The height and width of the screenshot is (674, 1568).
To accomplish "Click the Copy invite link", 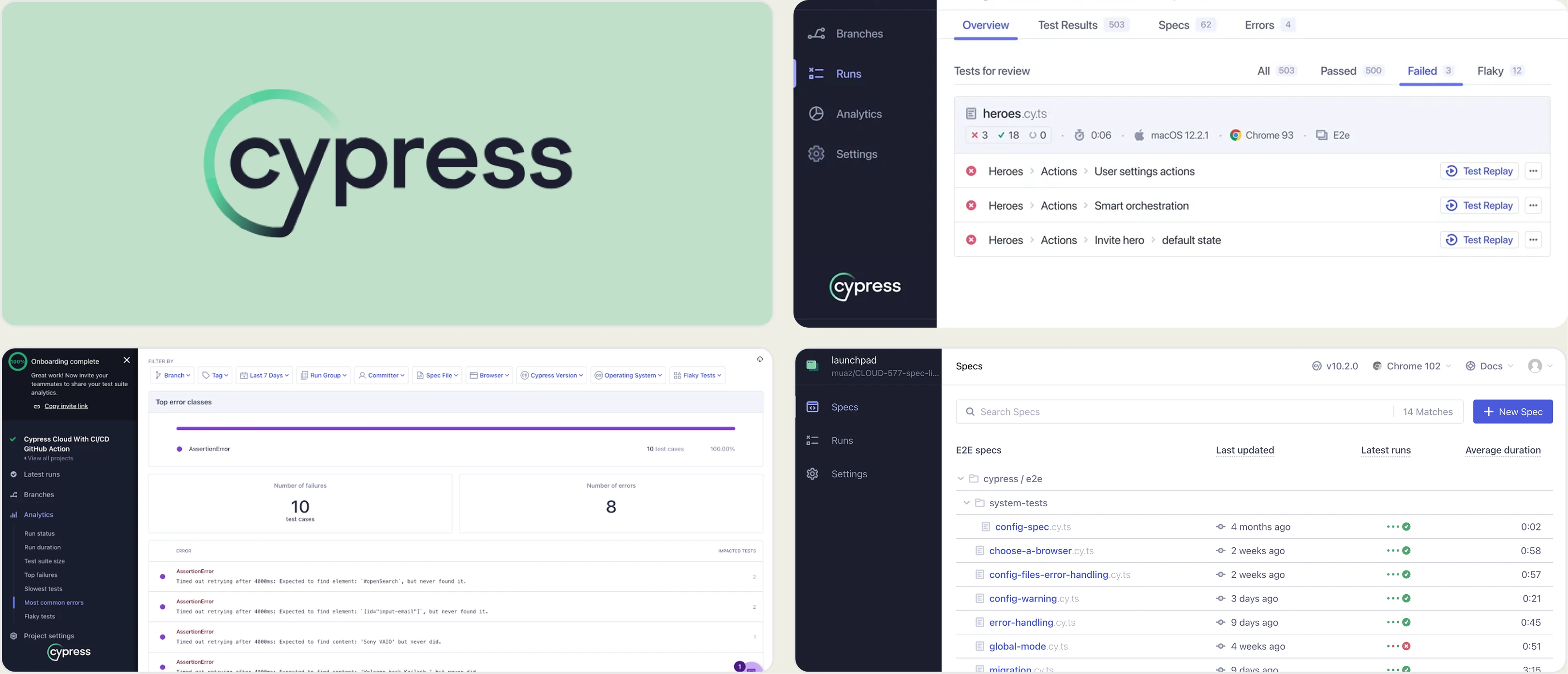I will 66,406.
